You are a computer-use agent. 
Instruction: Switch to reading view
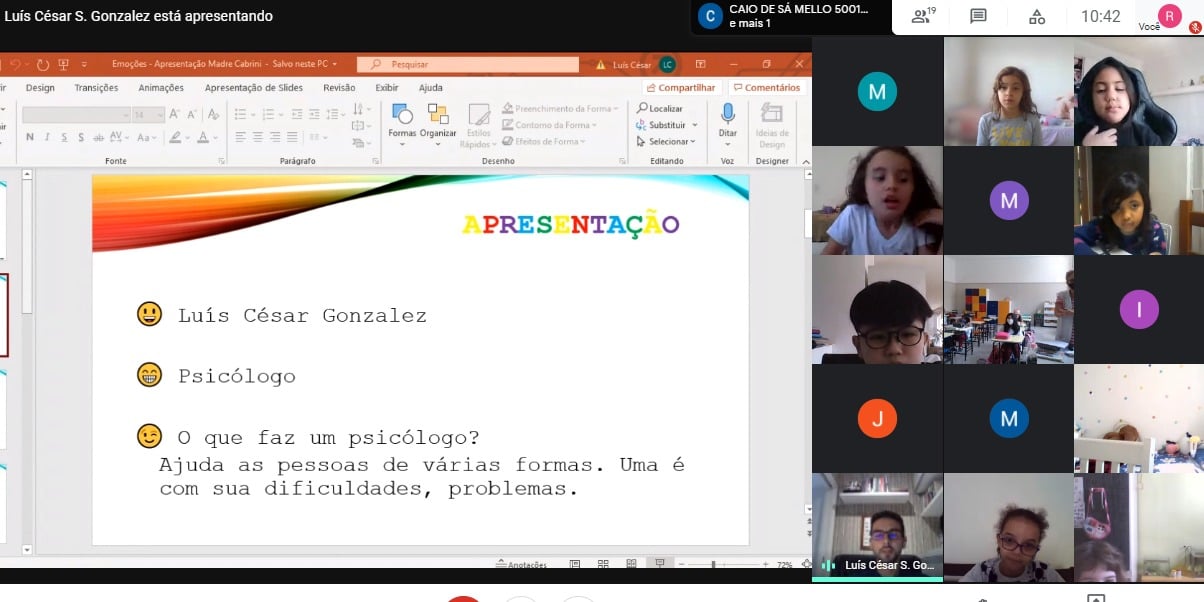click(631, 565)
